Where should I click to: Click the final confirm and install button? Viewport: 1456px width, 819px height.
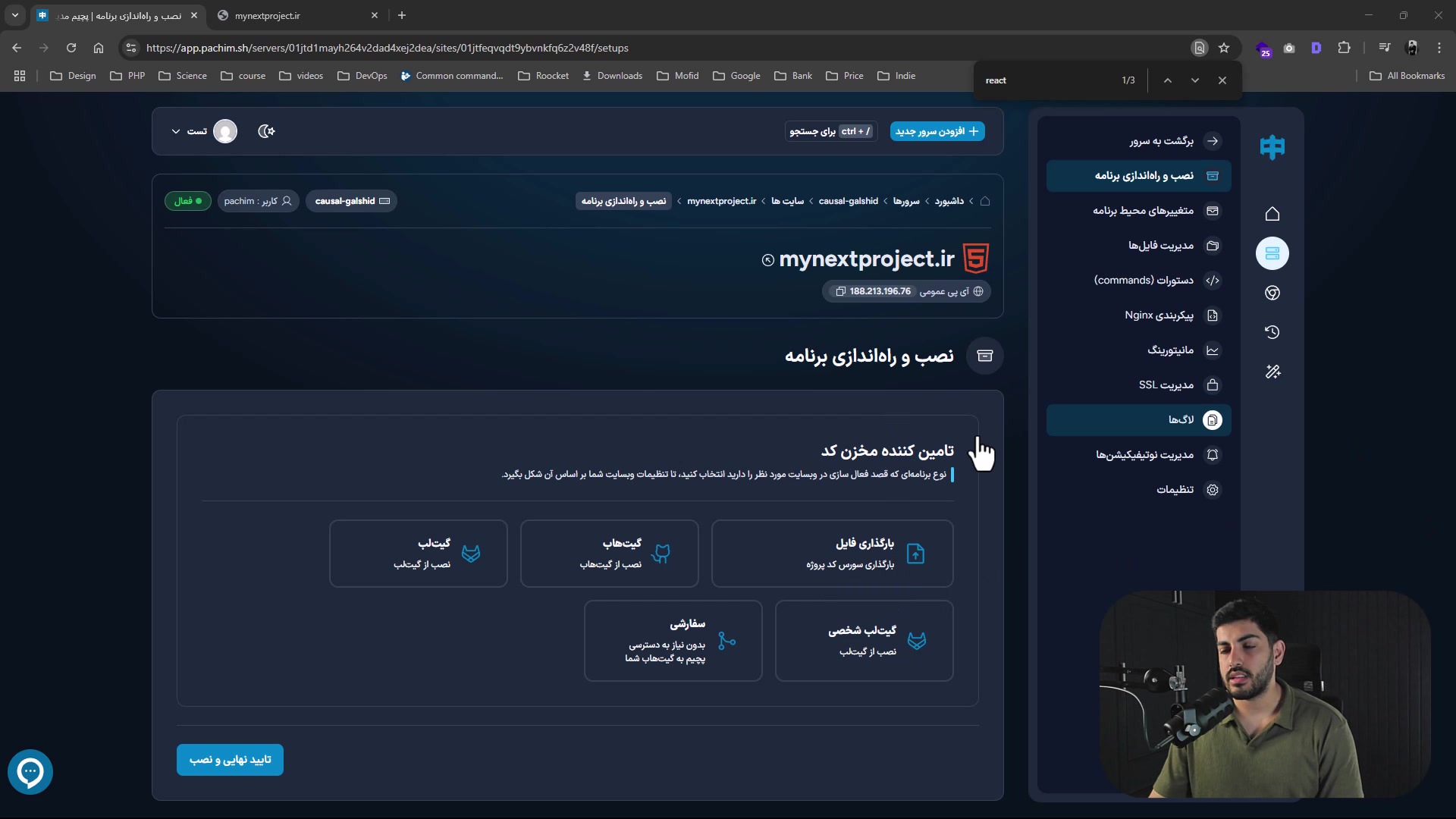click(230, 760)
